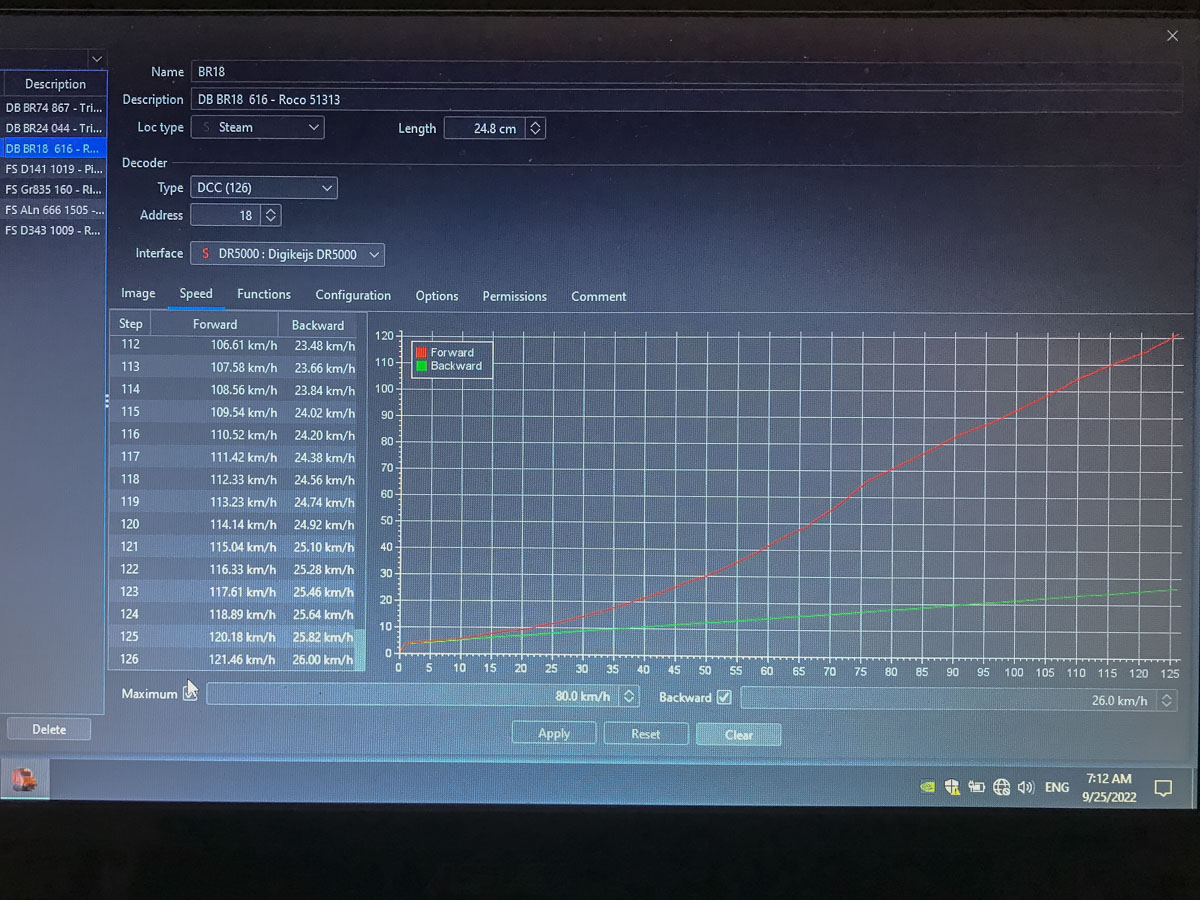Expand the decoder Type DCC (126) dropdown
The width and height of the screenshot is (1200, 900).
click(265, 188)
